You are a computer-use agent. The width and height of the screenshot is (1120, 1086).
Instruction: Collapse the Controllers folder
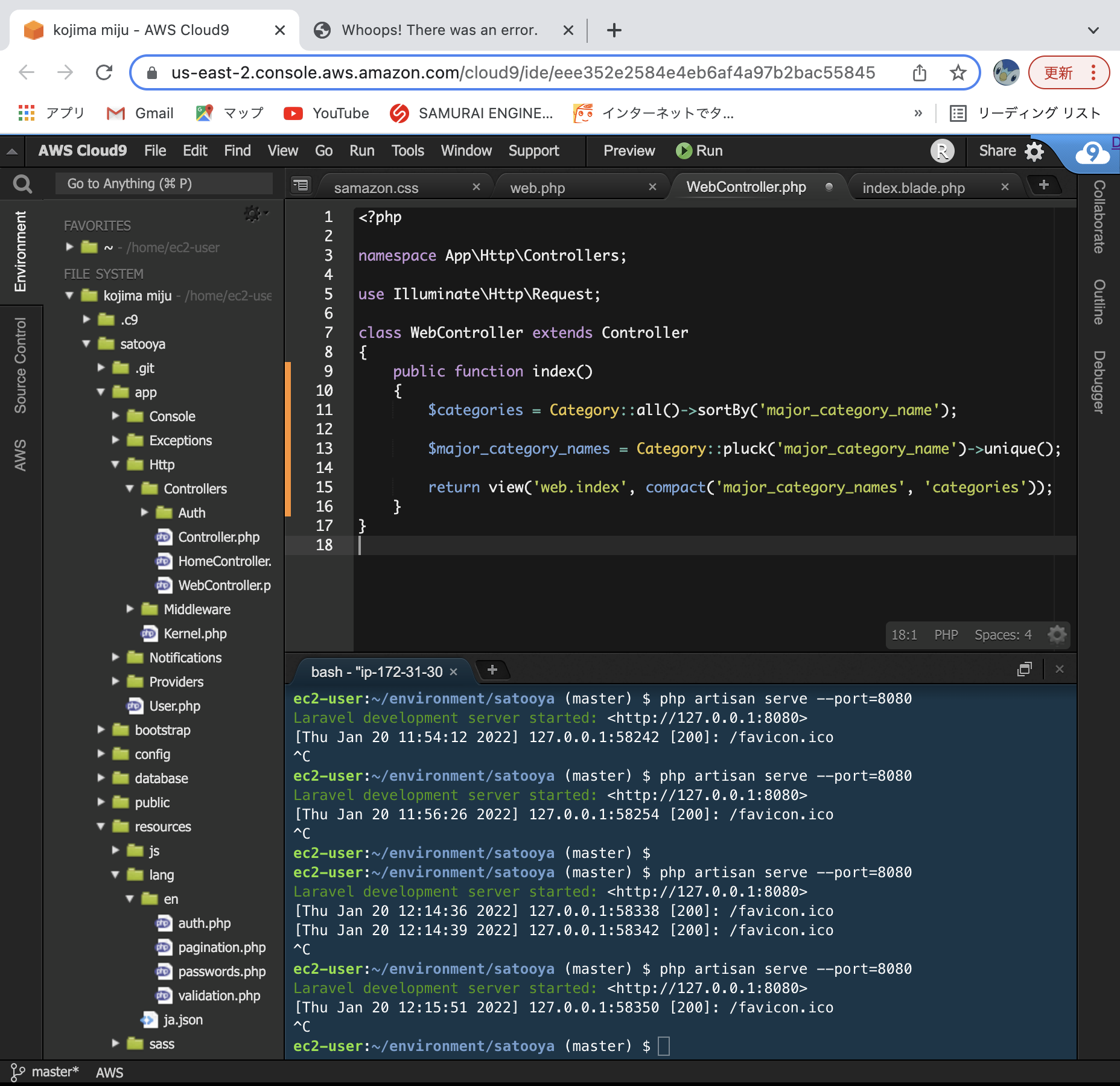(x=130, y=489)
